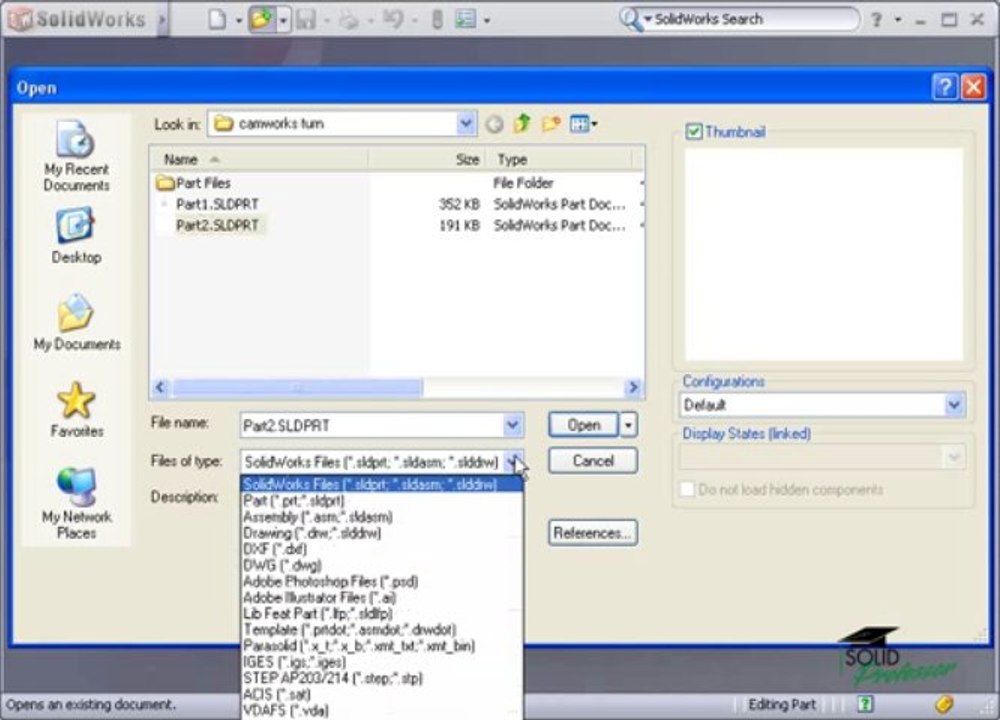The width and height of the screenshot is (1000, 720).
Task: Open the Favorites location
Action: coord(77,409)
